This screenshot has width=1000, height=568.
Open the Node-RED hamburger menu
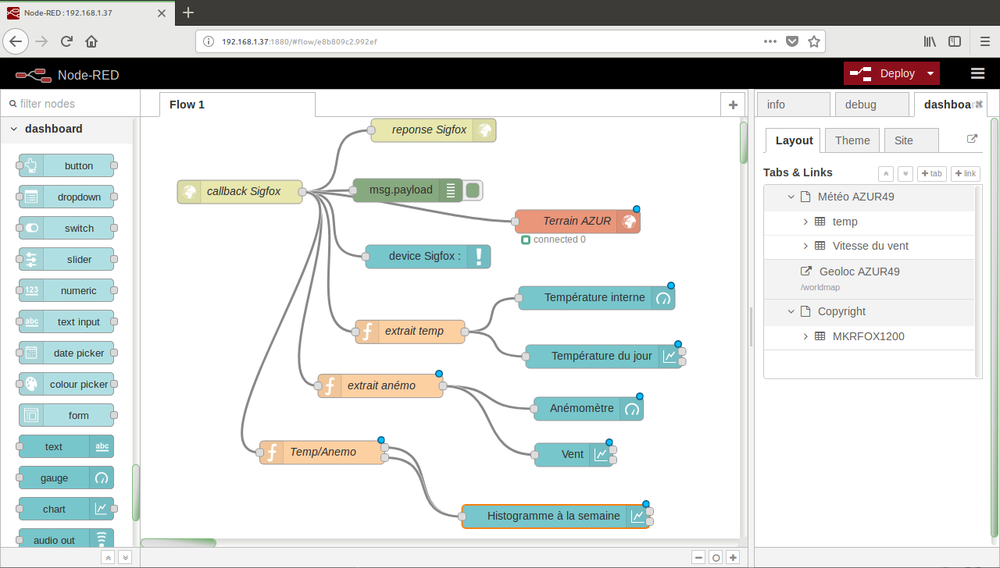pyautogui.click(x=978, y=74)
